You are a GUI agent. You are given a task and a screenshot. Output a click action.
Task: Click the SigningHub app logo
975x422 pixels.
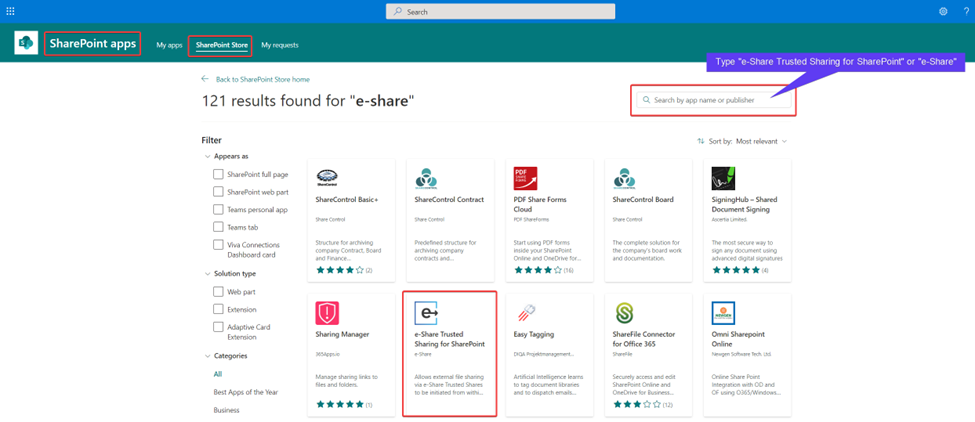[723, 178]
